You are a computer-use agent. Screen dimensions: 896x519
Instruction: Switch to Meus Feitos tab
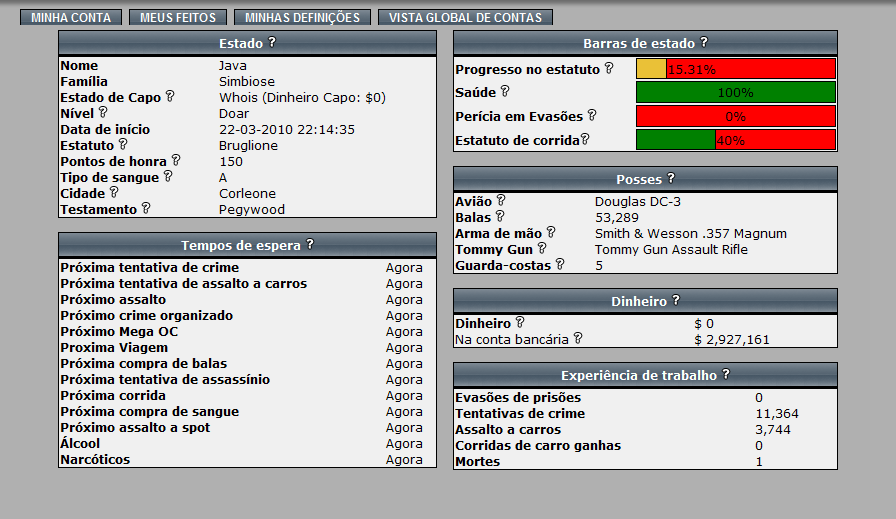tap(178, 18)
